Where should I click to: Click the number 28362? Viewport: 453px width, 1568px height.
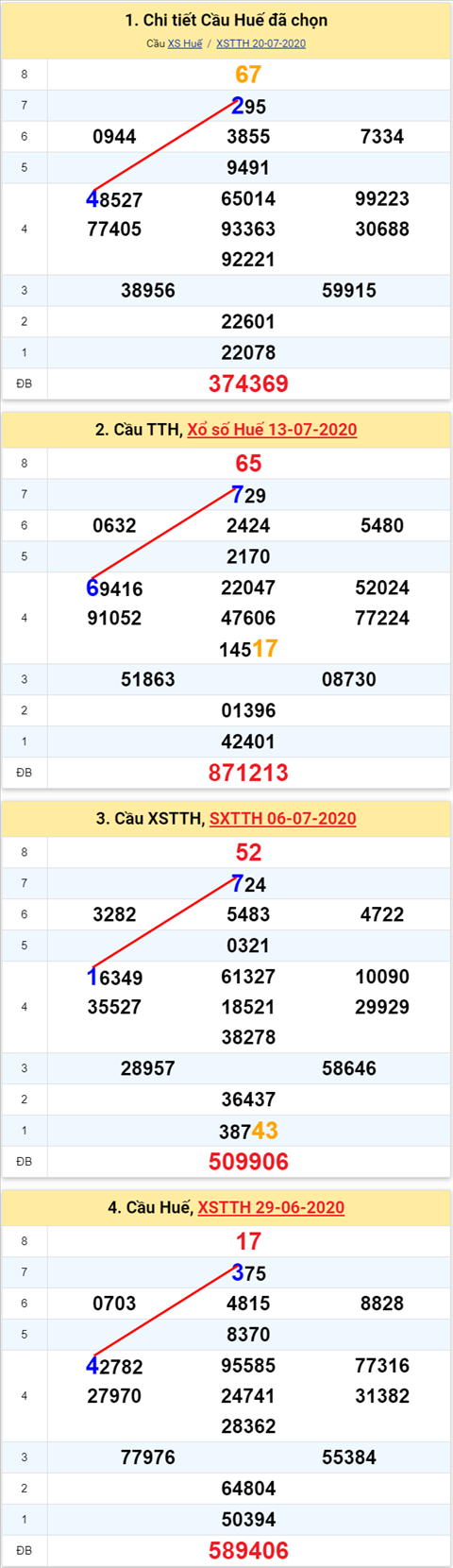point(248,1427)
